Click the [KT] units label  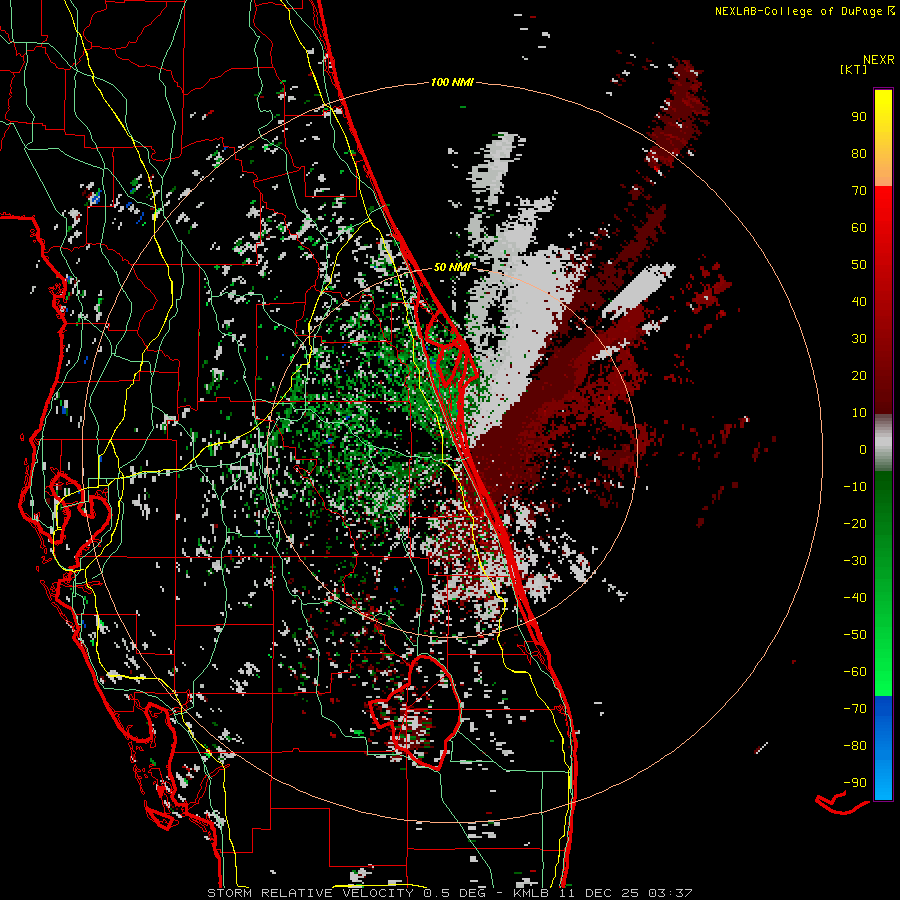click(x=853, y=69)
